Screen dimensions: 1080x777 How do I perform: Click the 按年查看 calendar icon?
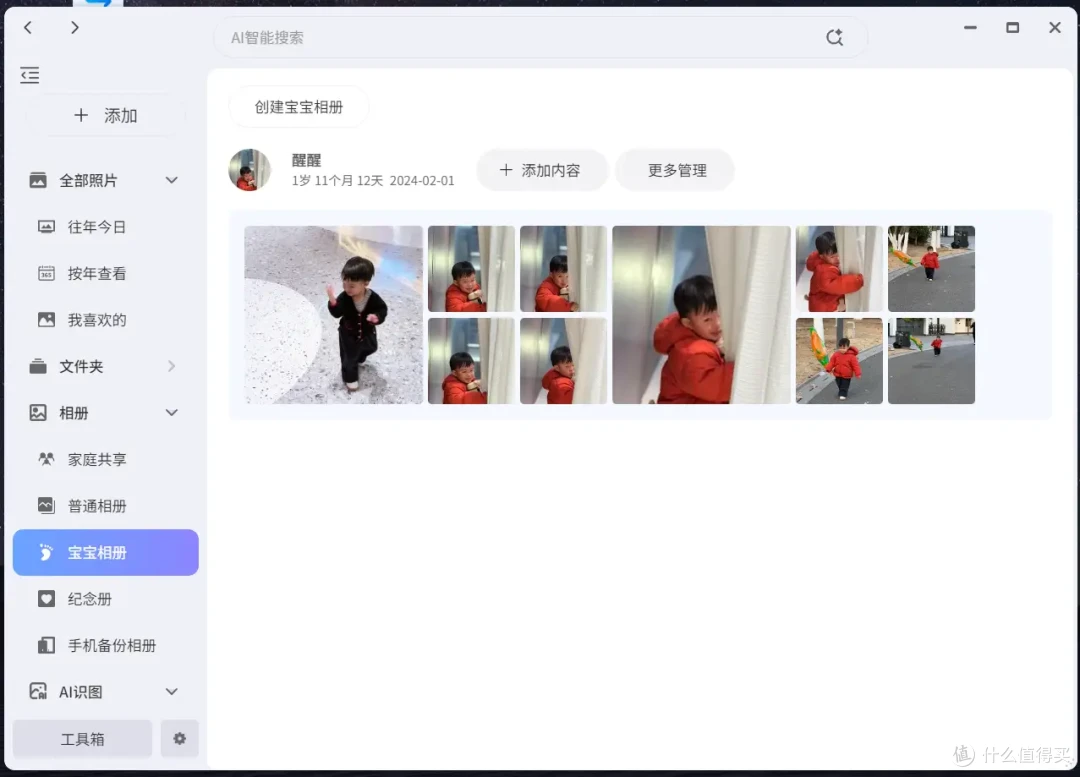pos(46,273)
